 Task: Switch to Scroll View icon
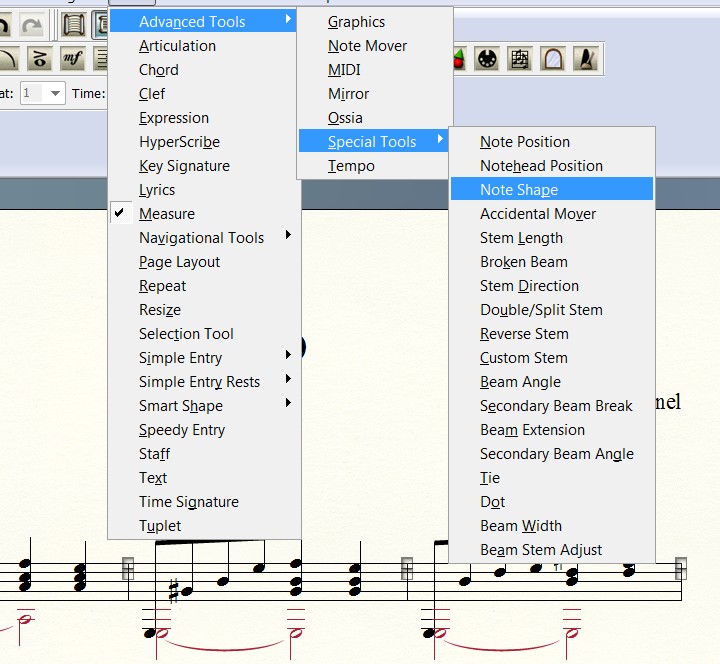[73, 24]
